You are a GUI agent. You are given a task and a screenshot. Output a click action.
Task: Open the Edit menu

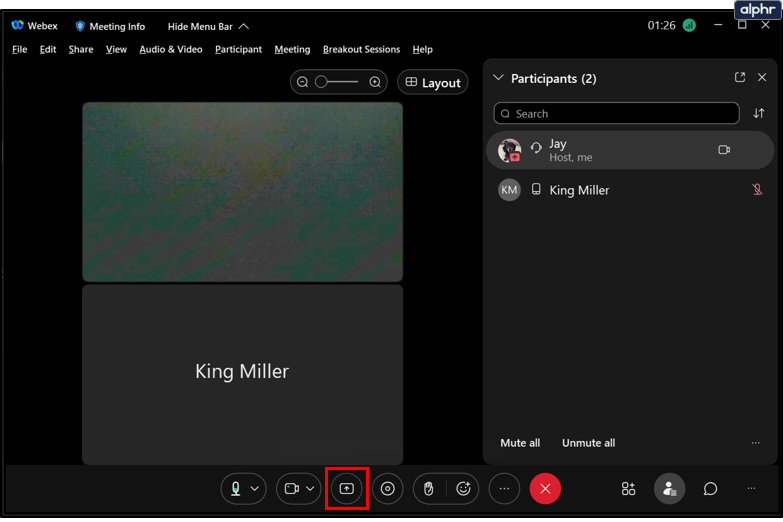pos(48,49)
